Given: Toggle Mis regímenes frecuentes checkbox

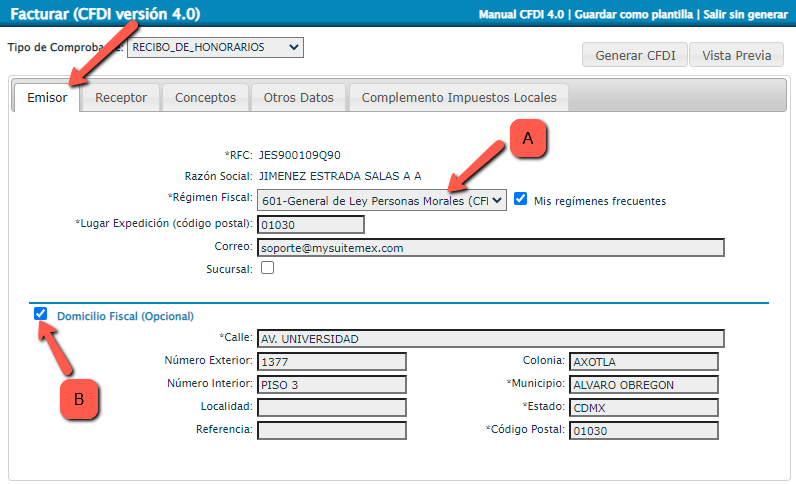Looking at the screenshot, I should tap(520, 200).
